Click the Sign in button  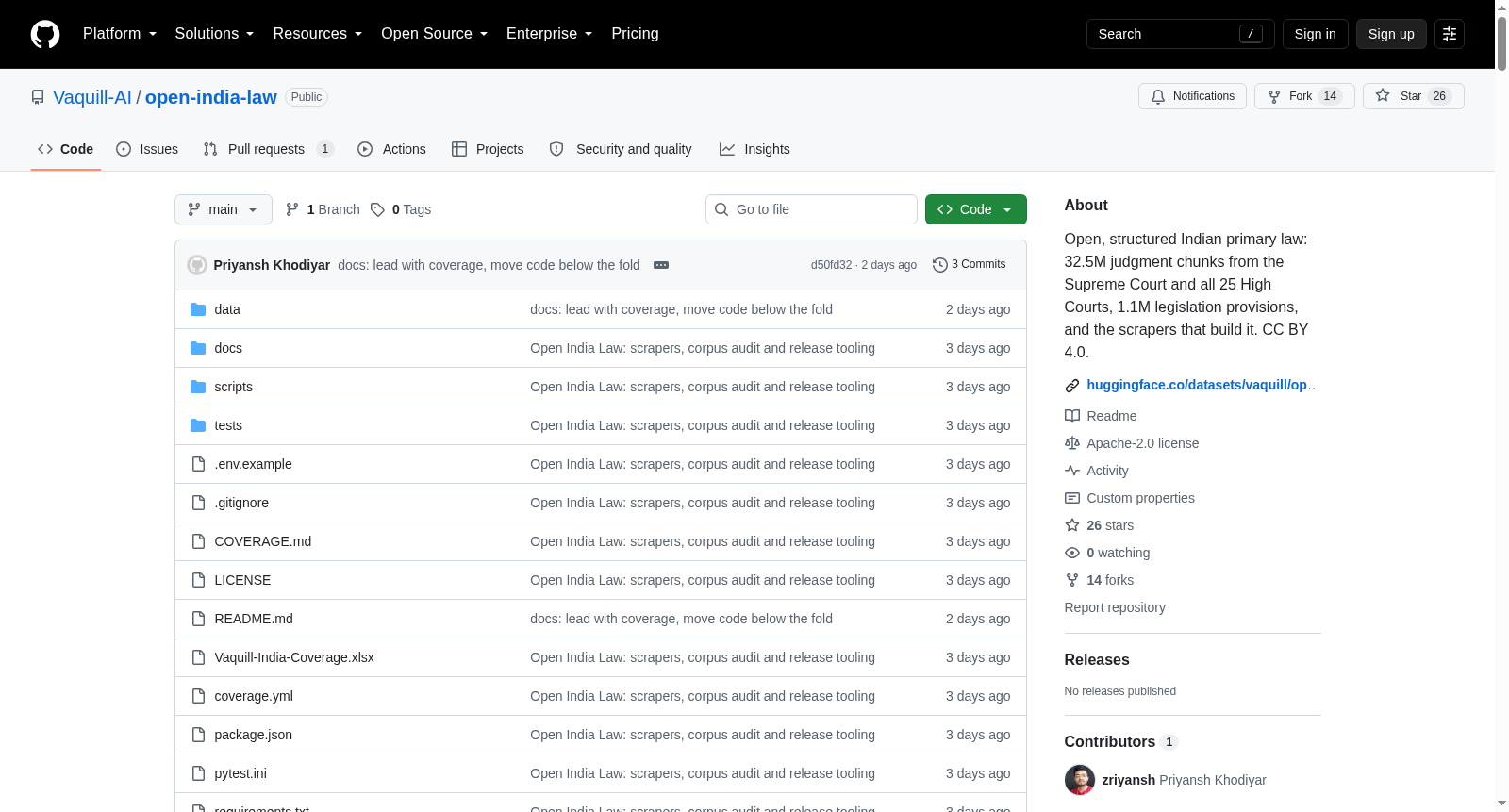(x=1316, y=34)
